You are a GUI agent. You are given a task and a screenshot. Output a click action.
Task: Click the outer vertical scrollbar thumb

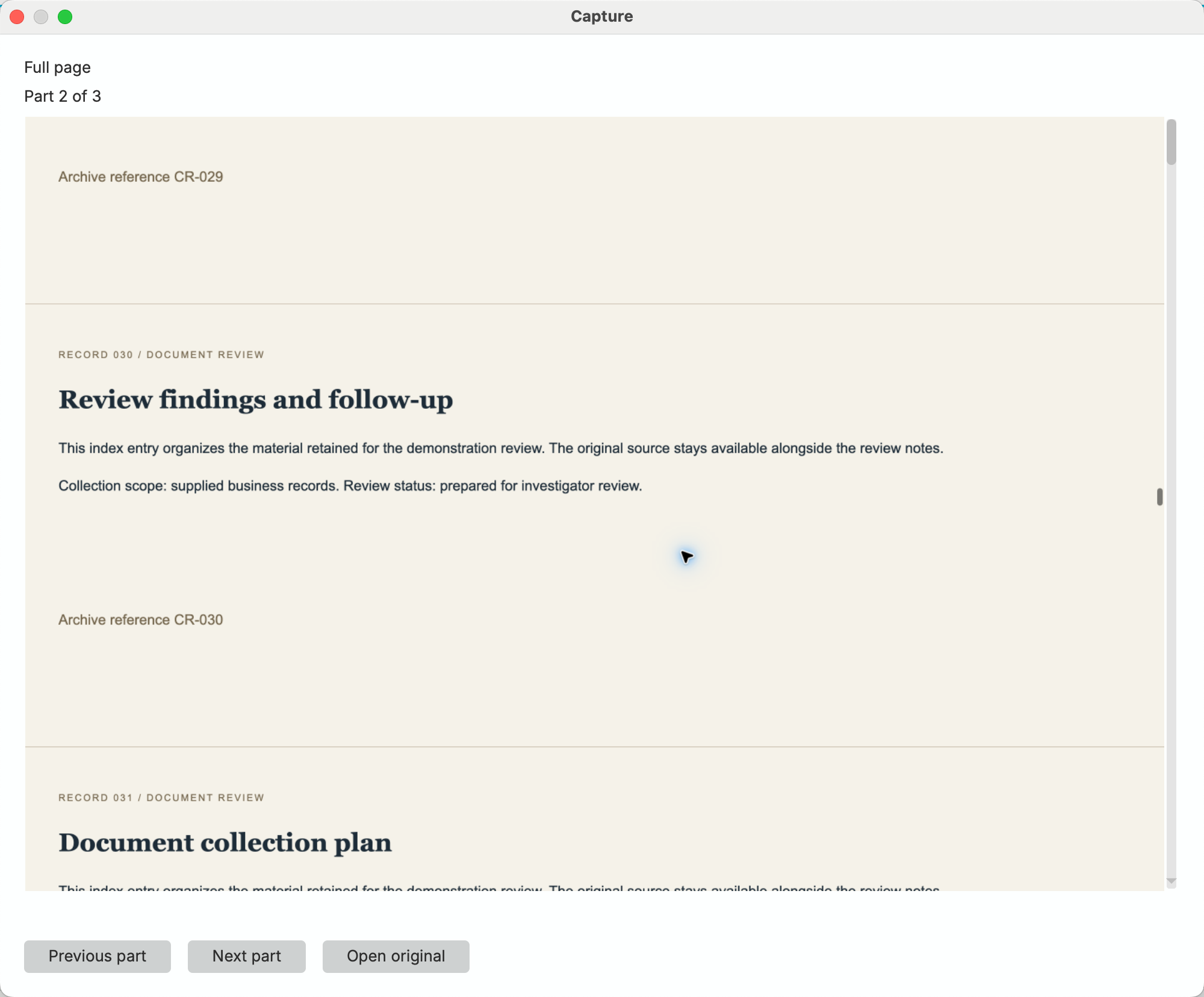[1171, 142]
